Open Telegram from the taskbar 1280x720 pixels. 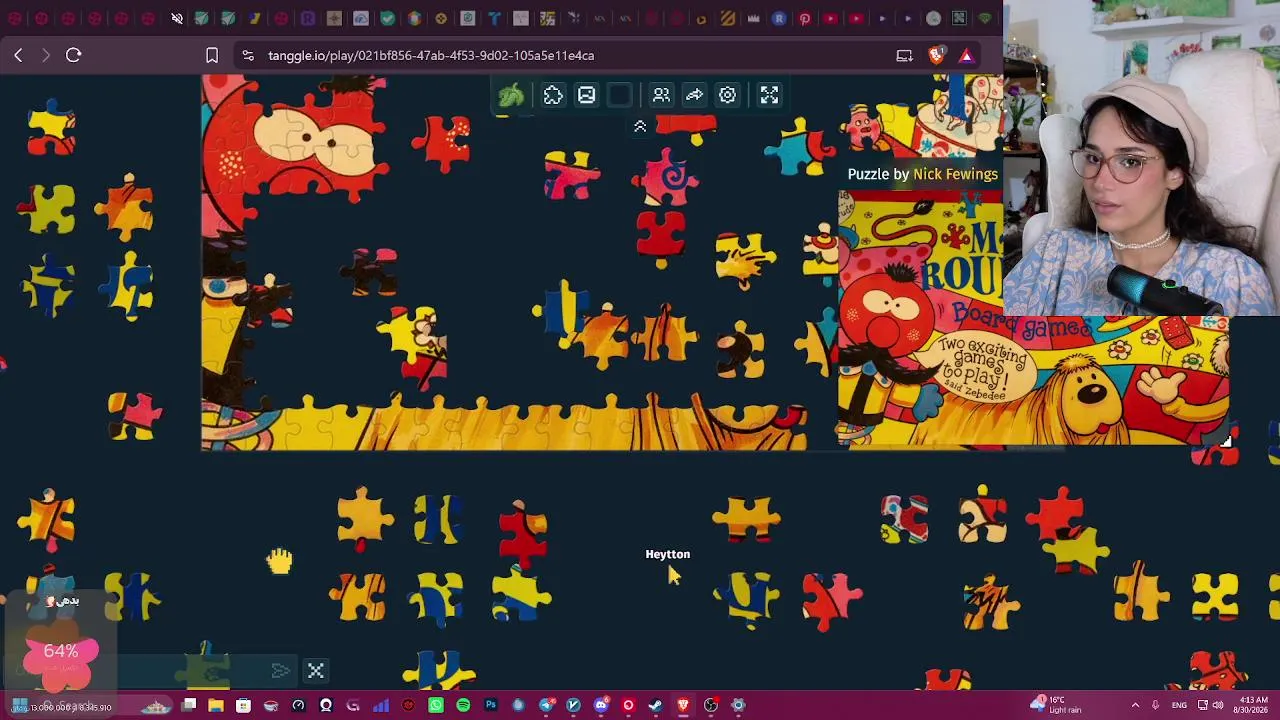point(546,705)
